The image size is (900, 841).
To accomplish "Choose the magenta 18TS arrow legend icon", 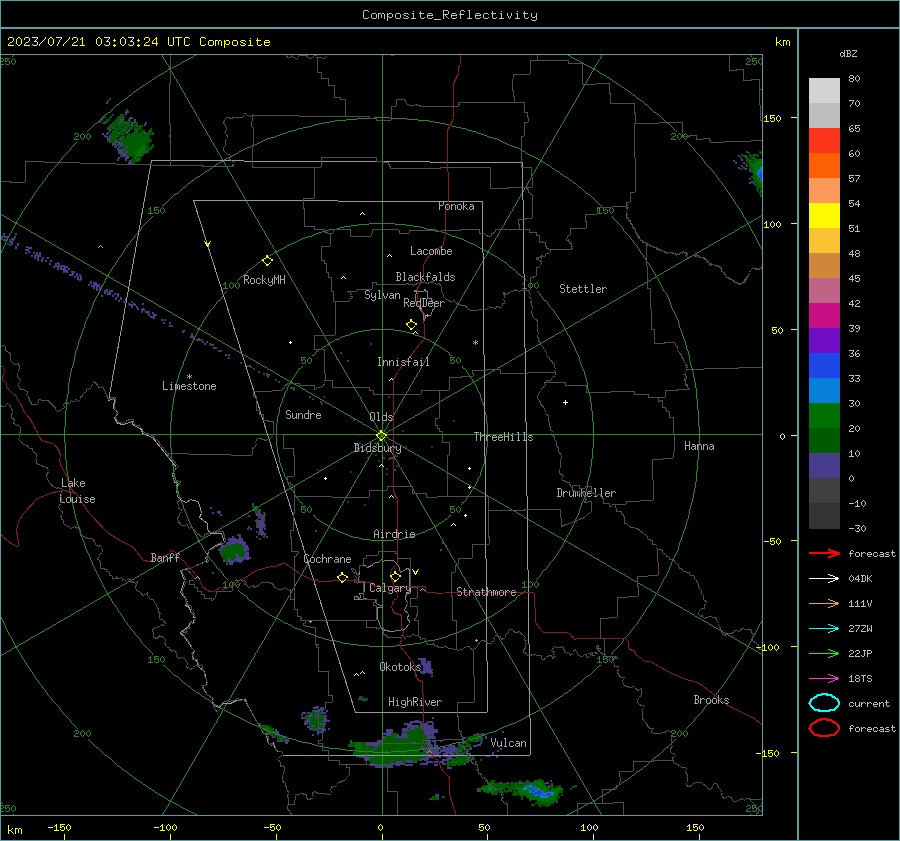I will [824, 679].
